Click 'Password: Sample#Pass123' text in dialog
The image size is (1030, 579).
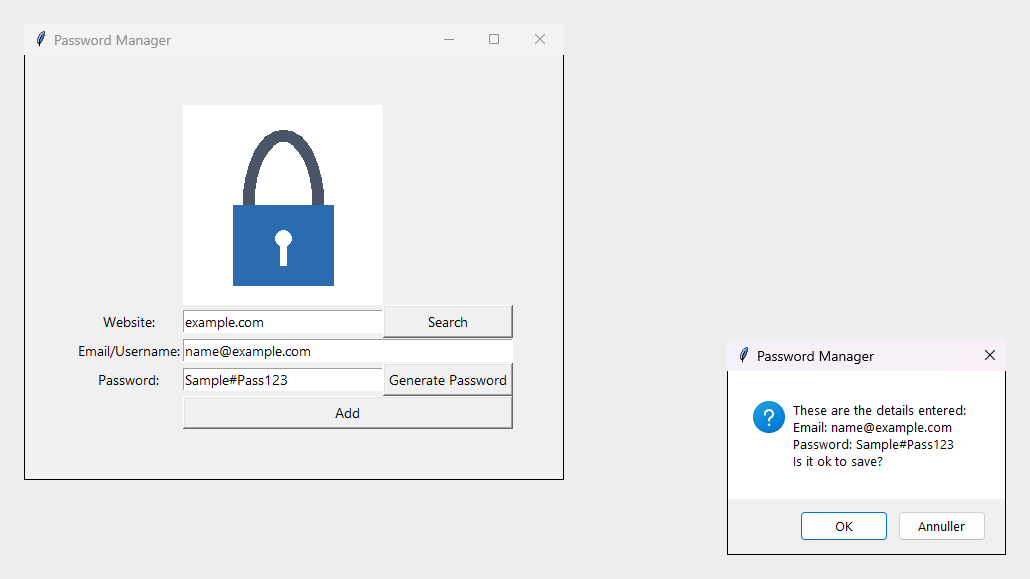(873, 445)
